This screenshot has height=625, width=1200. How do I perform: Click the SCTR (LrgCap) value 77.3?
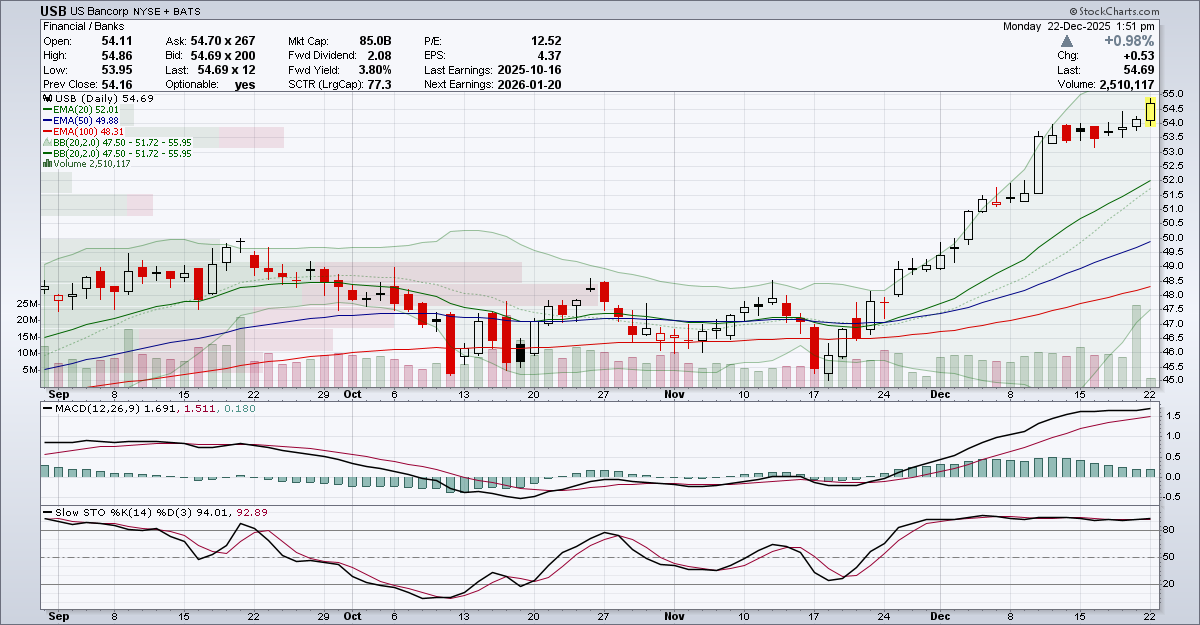(x=378, y=85)
